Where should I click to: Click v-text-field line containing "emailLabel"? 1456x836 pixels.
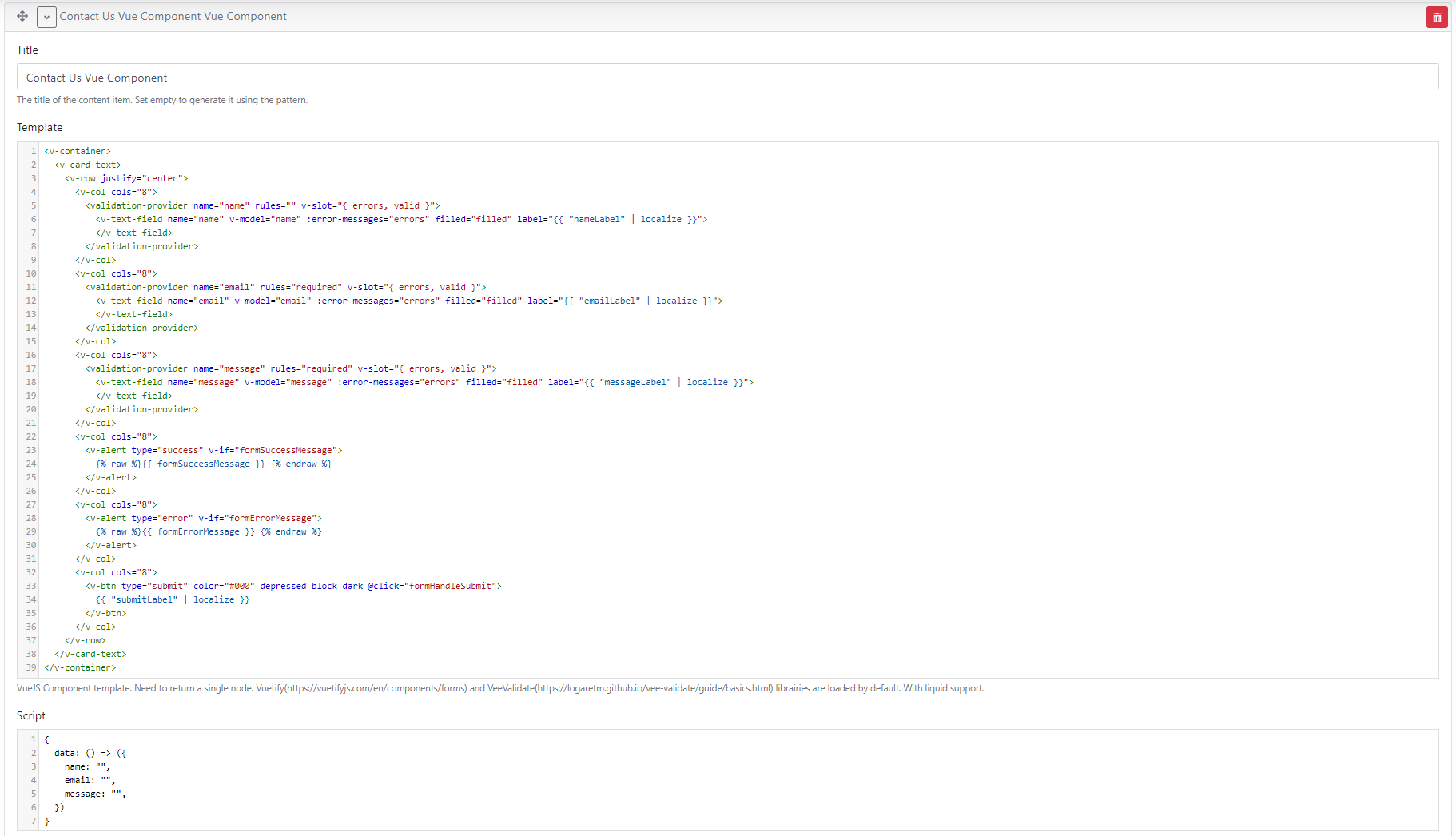(409, 301)
